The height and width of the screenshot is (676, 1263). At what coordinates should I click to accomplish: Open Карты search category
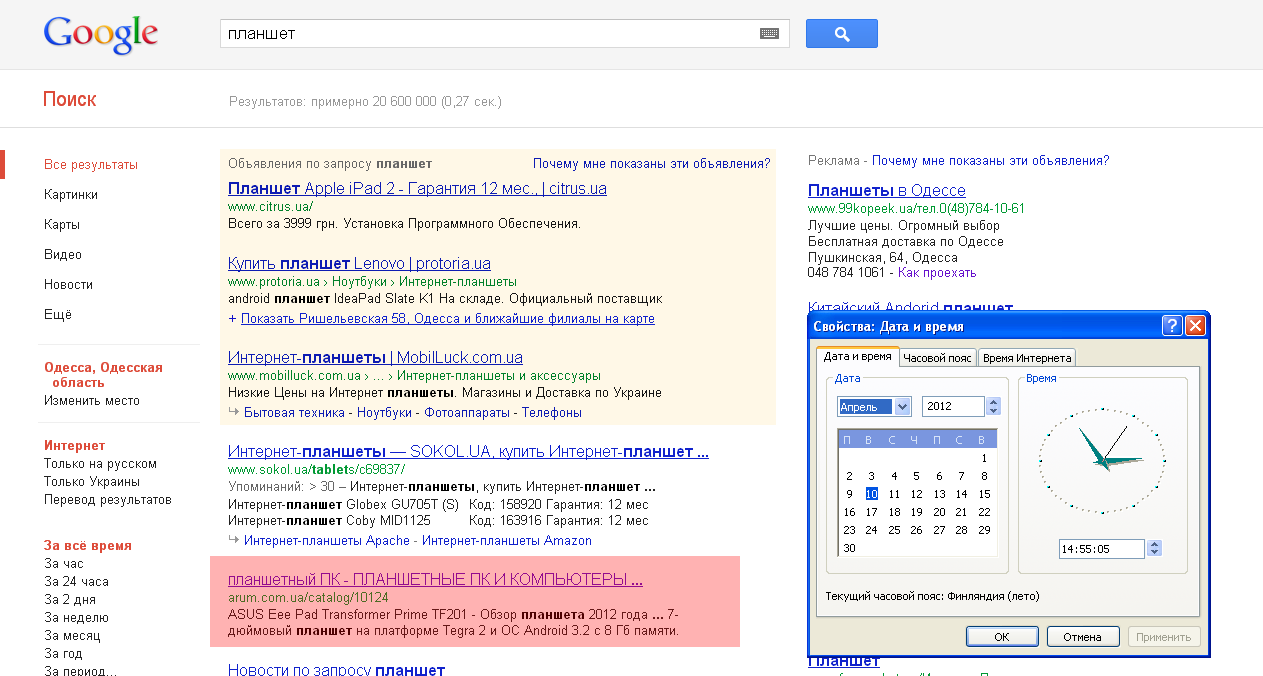(62, 225)
